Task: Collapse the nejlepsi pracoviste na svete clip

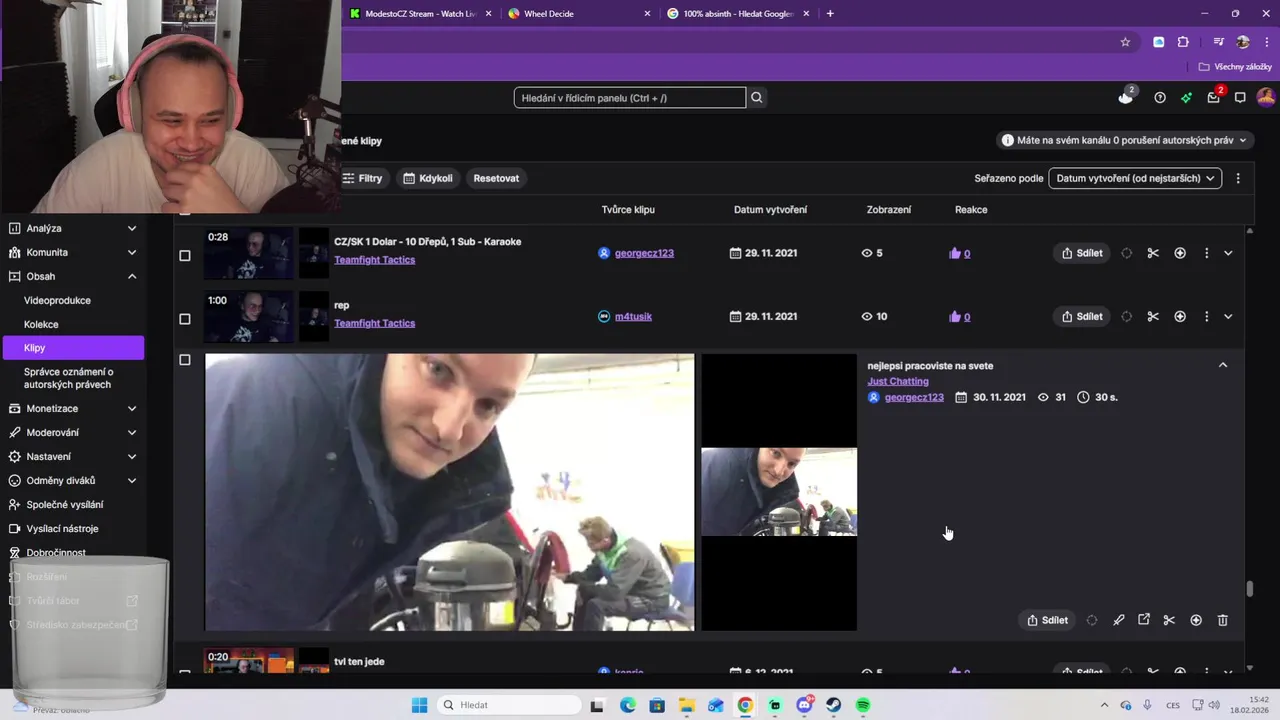Action: coord(1223,365)
